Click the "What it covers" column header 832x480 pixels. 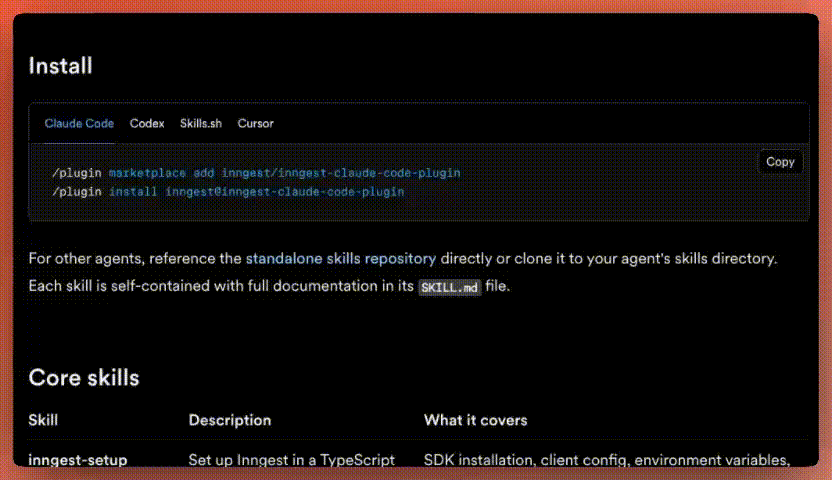coord(475,420)
